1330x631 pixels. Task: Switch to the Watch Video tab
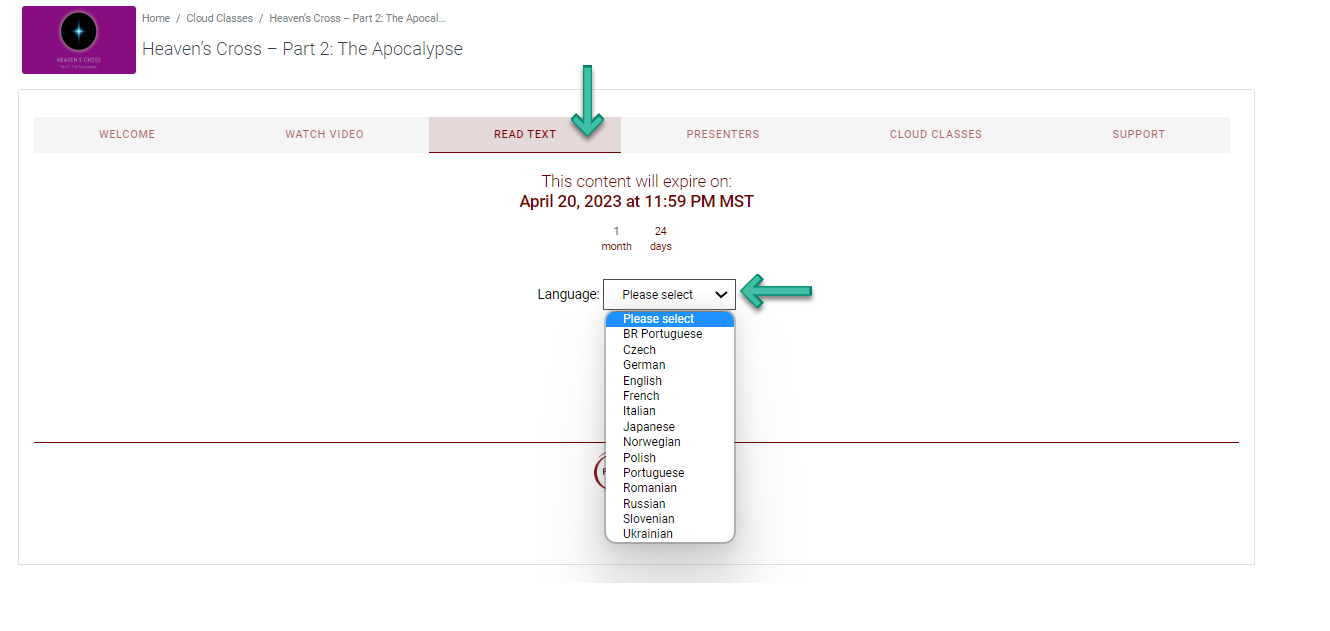pyautogui.click(x=324, y=134)
